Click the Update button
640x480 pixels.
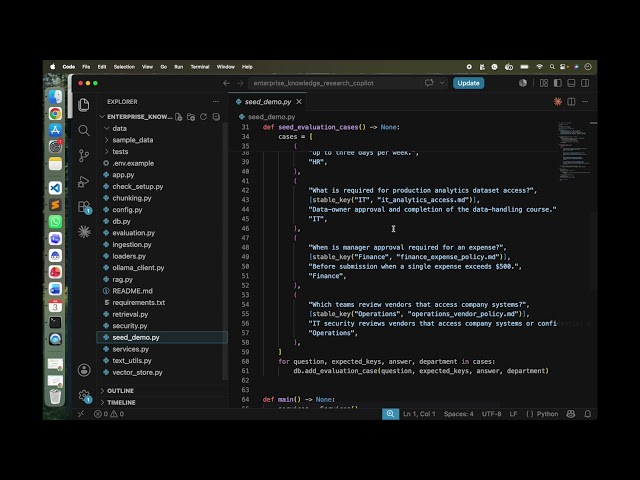point(468,83)
